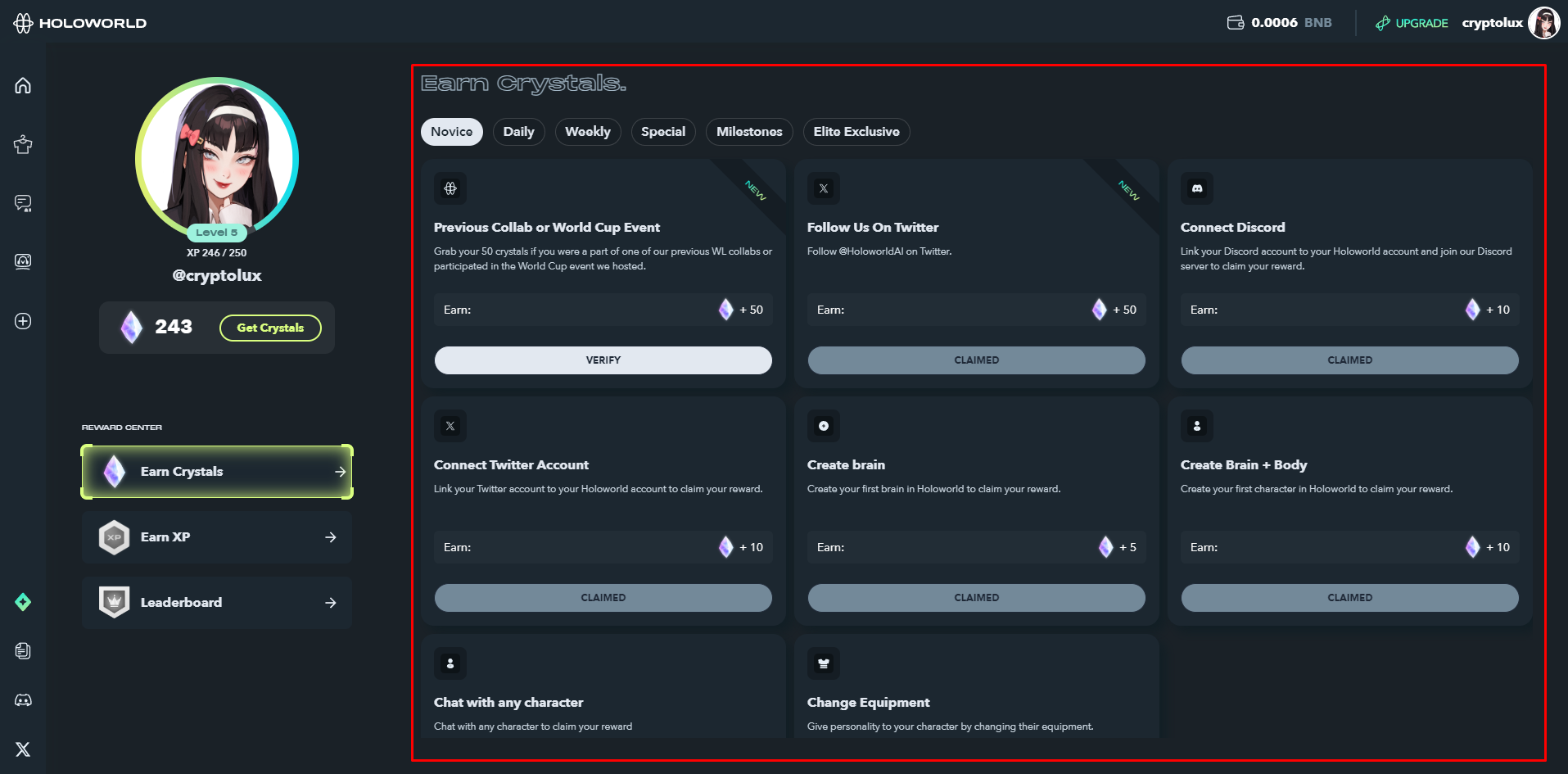Open the character/robot icon in the sidebar
This screenshot has height=774, width=1568.
[23, 145]
